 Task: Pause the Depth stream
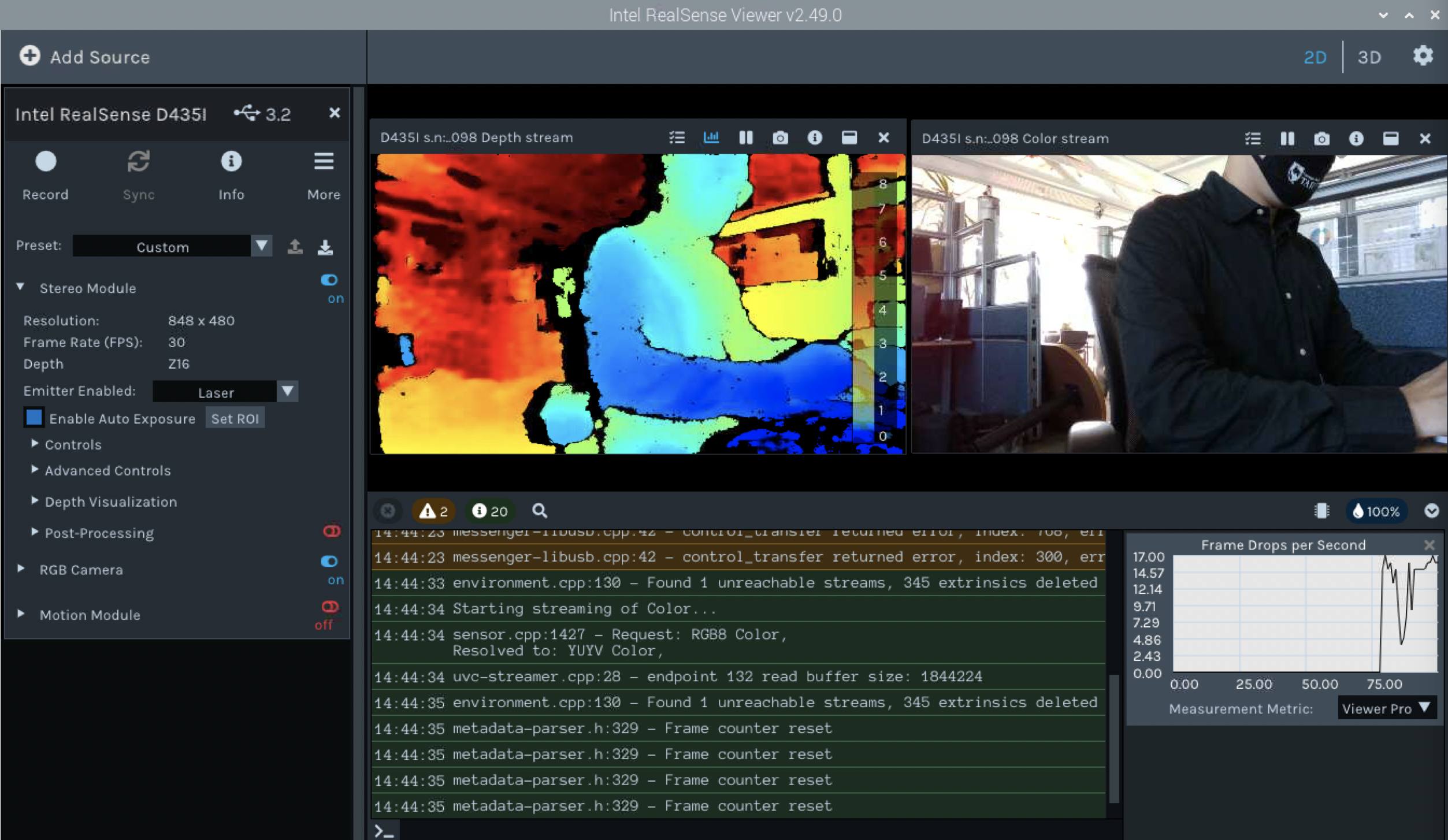click(746, 137)
